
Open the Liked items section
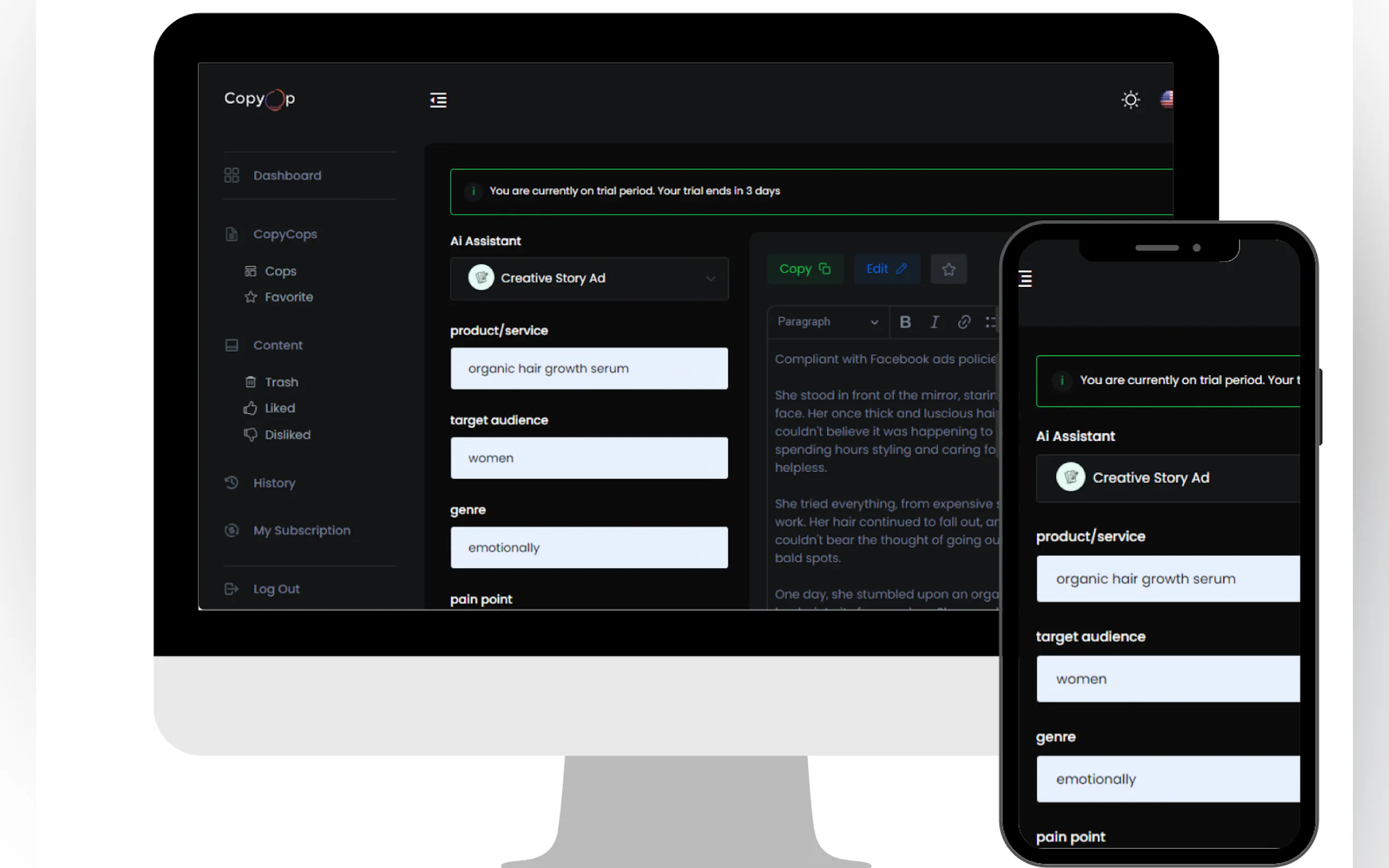(x=279, y=408)
